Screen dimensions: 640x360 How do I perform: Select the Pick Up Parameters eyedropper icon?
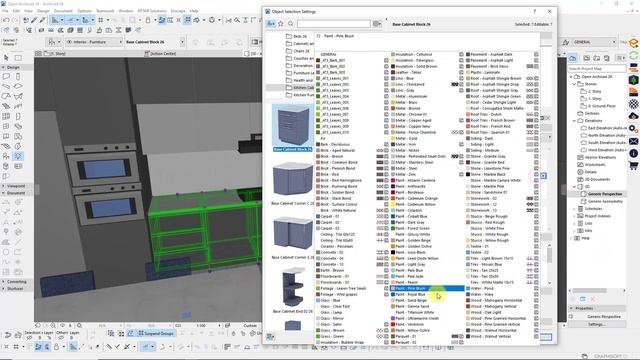point(34,20)
